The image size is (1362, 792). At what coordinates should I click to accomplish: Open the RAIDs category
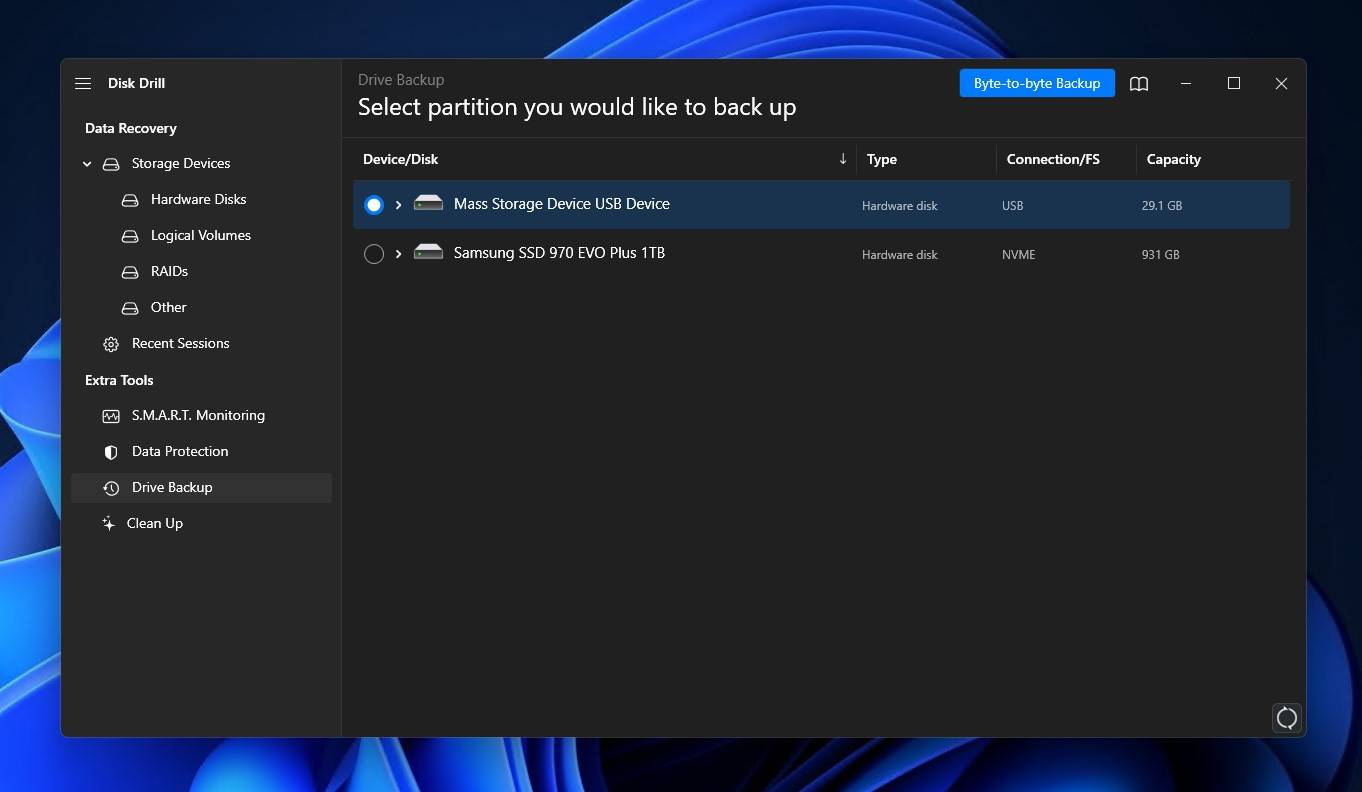(x=169, y=271)
